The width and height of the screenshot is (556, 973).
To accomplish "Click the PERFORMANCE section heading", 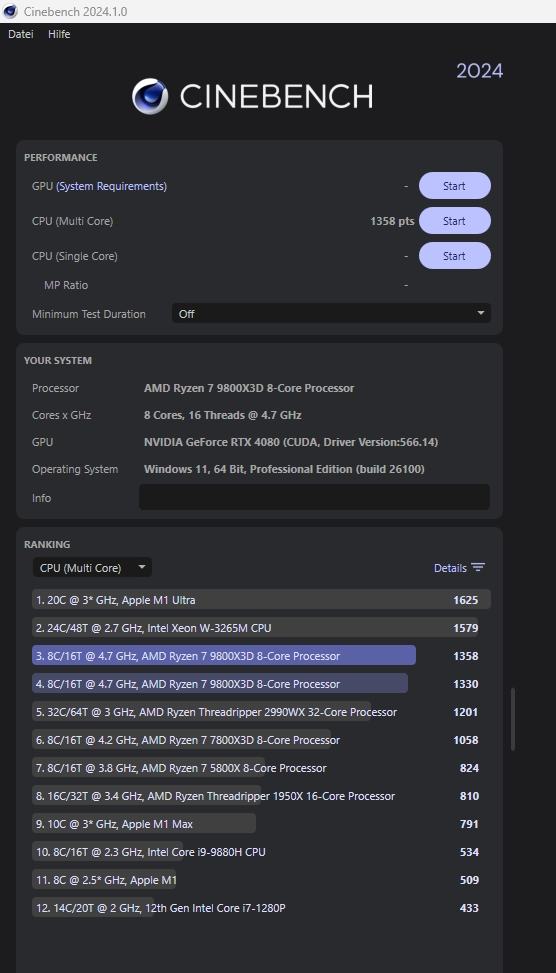I will tap(61, 158).
